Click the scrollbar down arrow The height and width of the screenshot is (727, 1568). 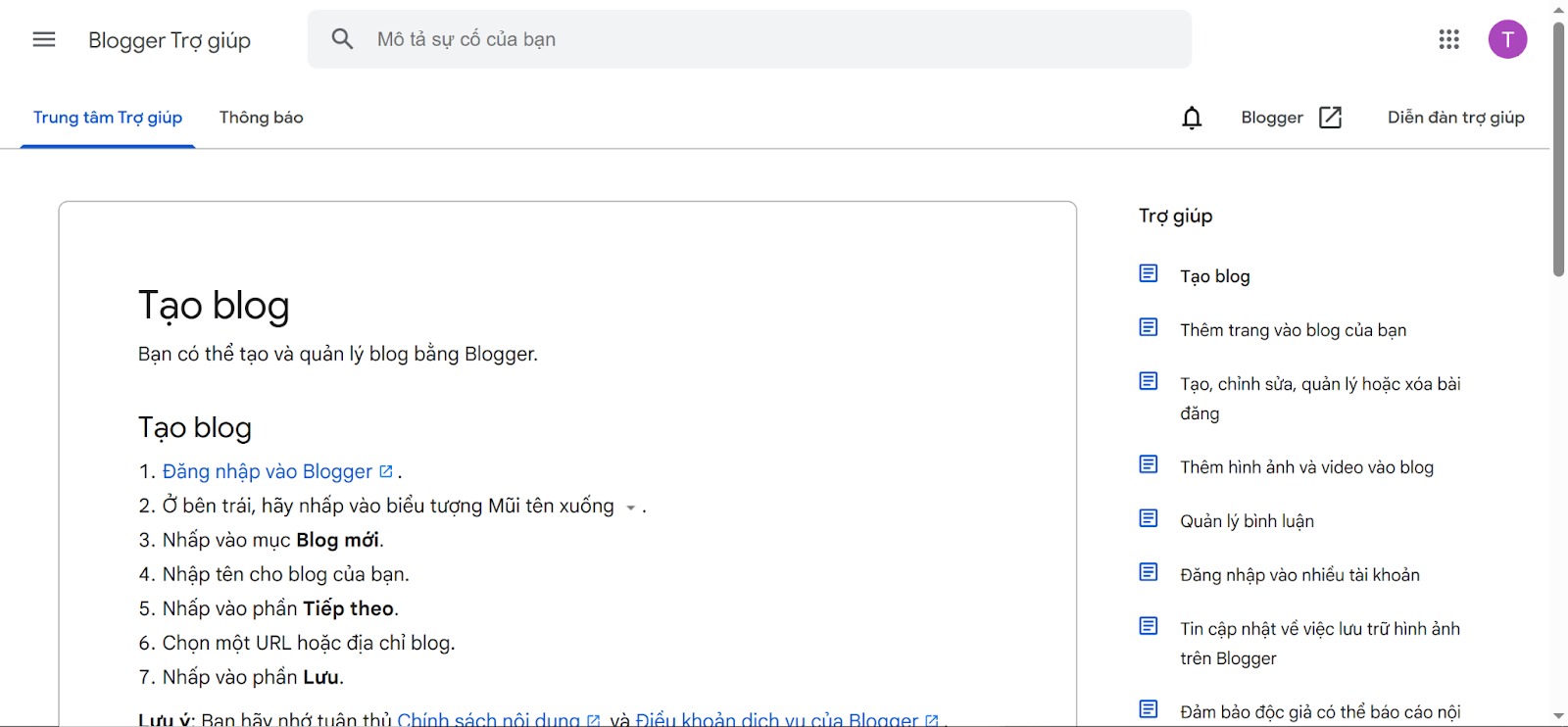pyautogui.click(x=1558, y=716)
